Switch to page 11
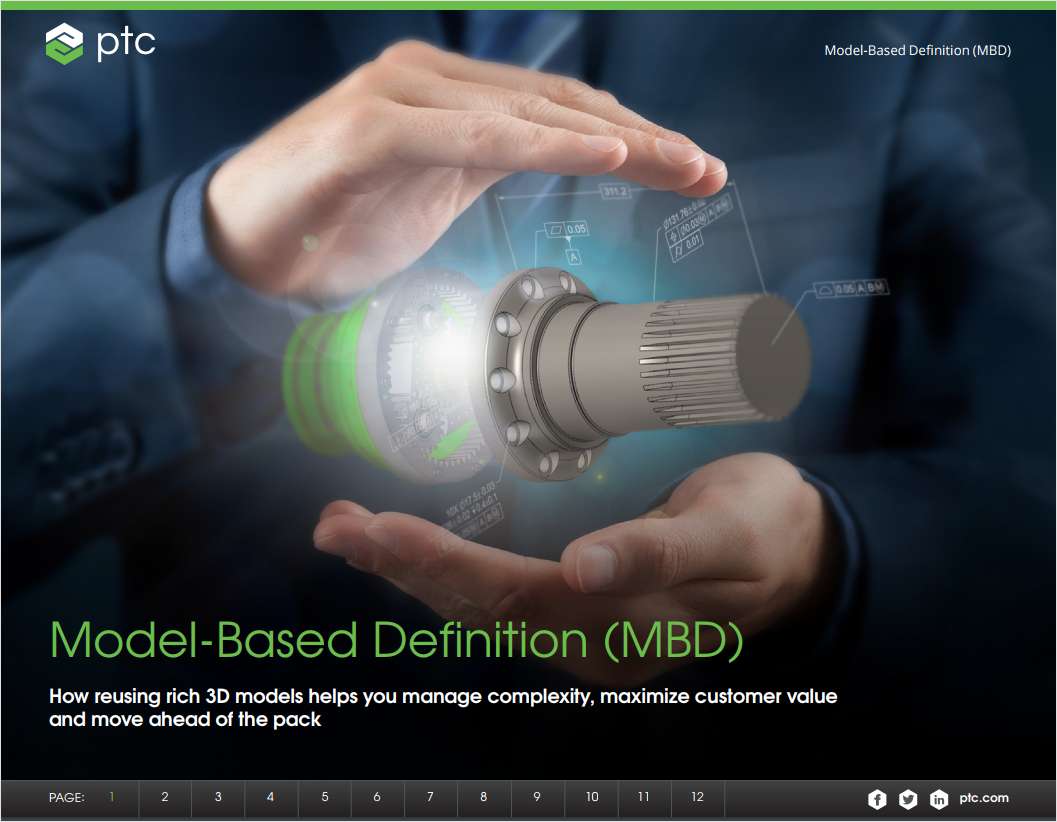This screenshot has height=822, width=1057. pyautogui.click(x=644, y=797)
